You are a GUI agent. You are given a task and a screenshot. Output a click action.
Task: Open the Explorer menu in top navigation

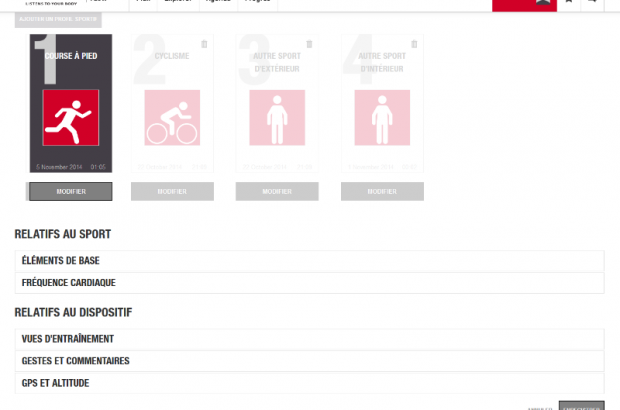(x=181, y=3)
